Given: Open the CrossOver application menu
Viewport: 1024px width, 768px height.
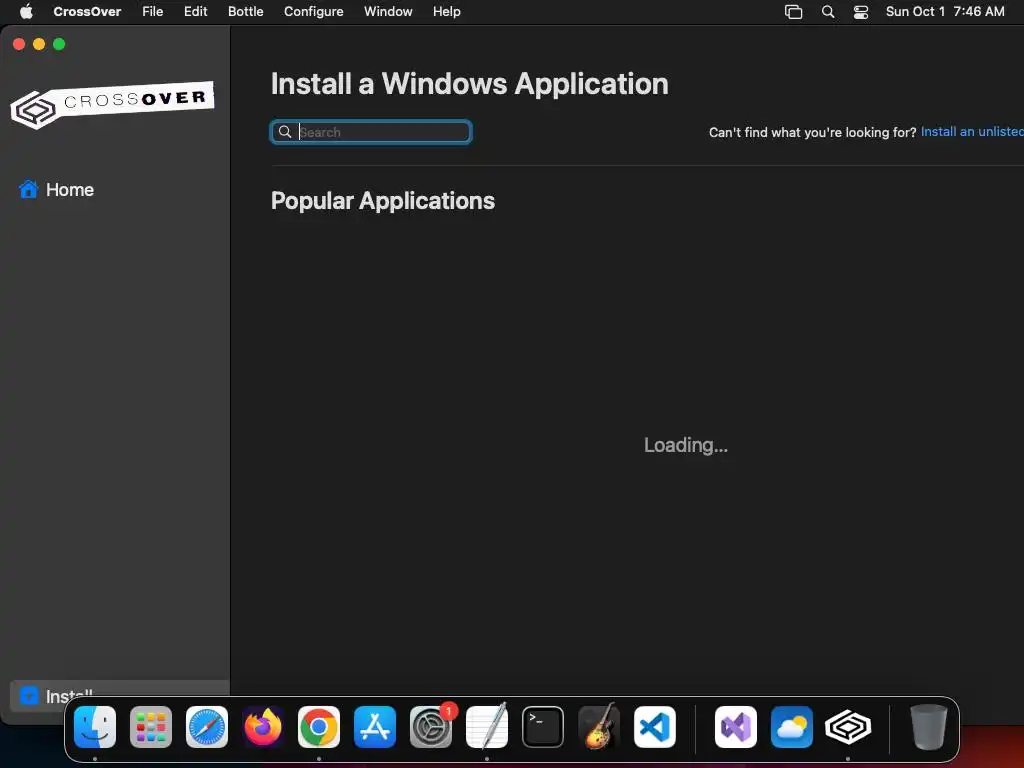Looking at the screenshot, I should 87,12.
